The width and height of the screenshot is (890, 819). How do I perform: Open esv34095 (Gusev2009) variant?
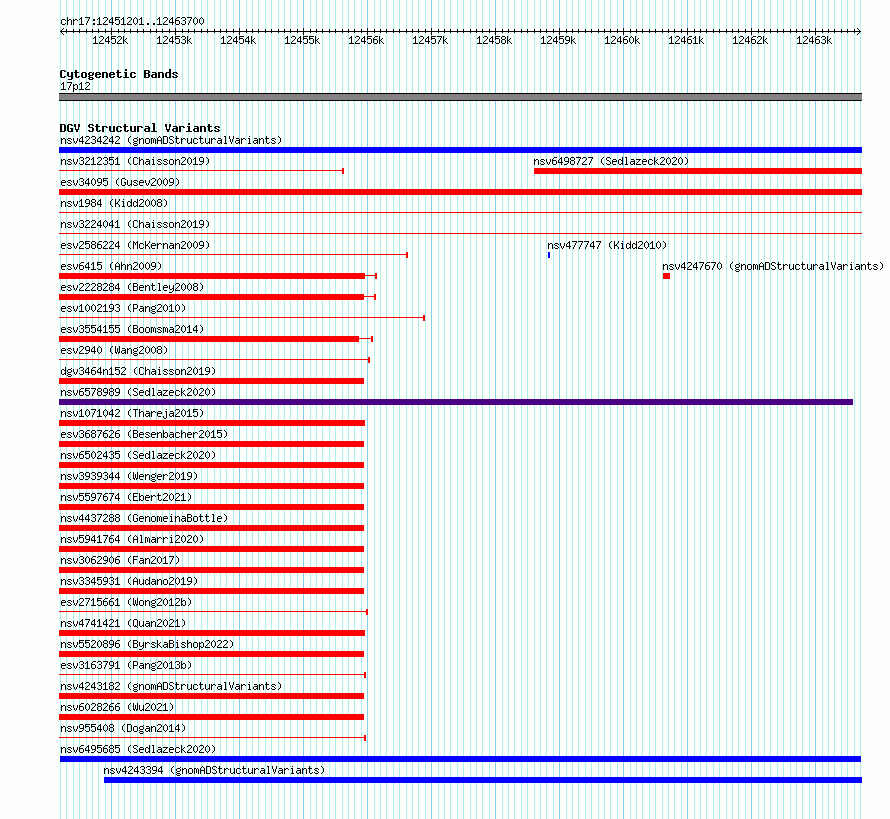tap(120, 182)
